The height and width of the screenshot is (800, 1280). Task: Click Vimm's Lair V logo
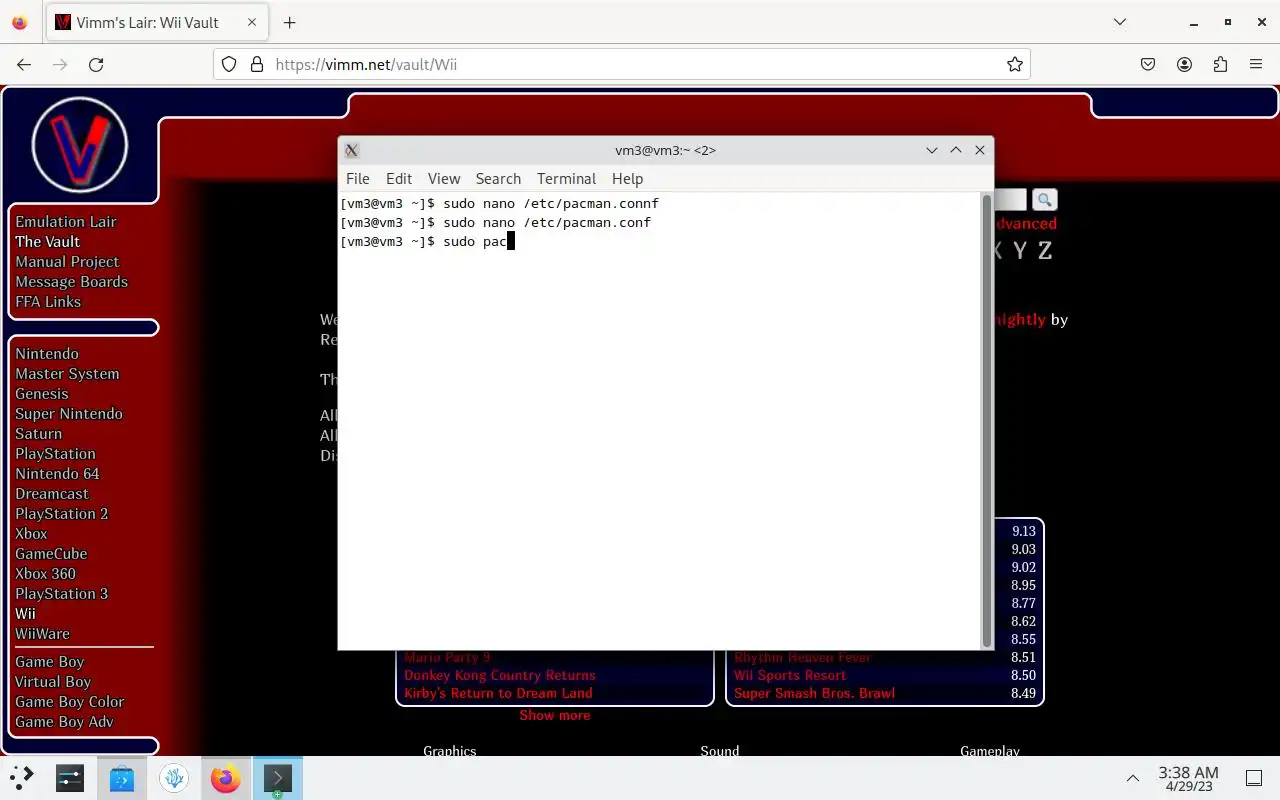[80, 146]
